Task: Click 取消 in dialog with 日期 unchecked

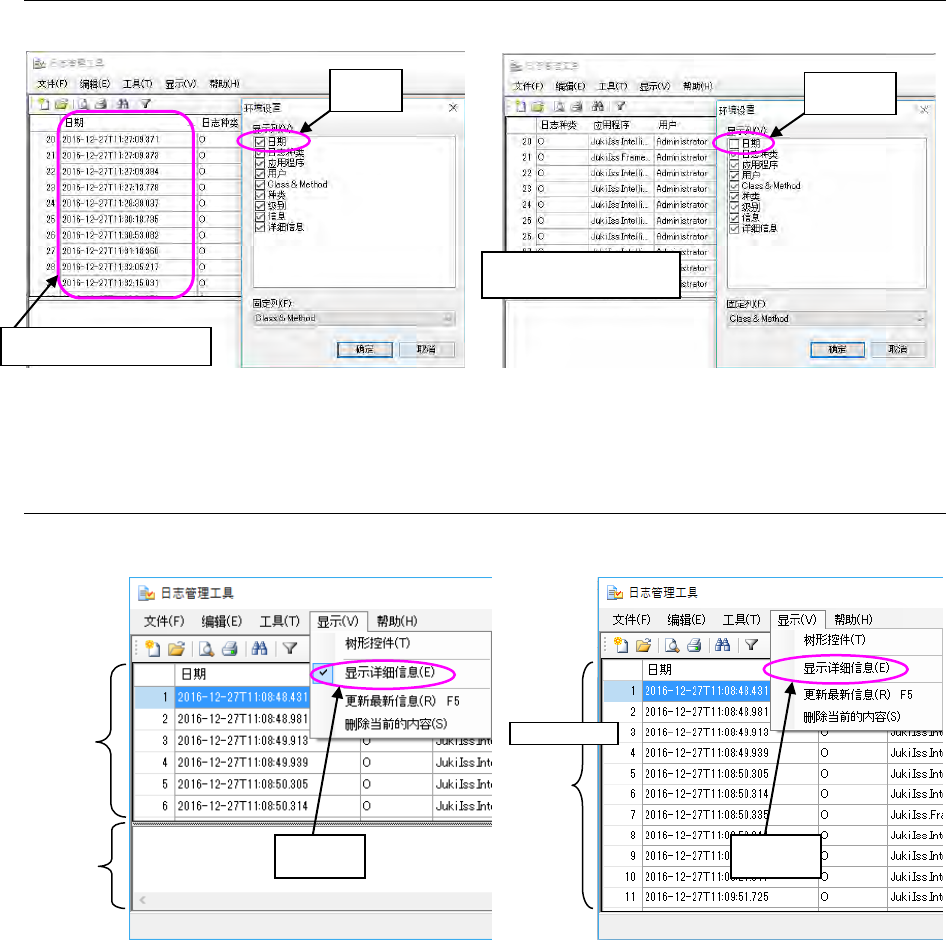Action: (898, 349)
